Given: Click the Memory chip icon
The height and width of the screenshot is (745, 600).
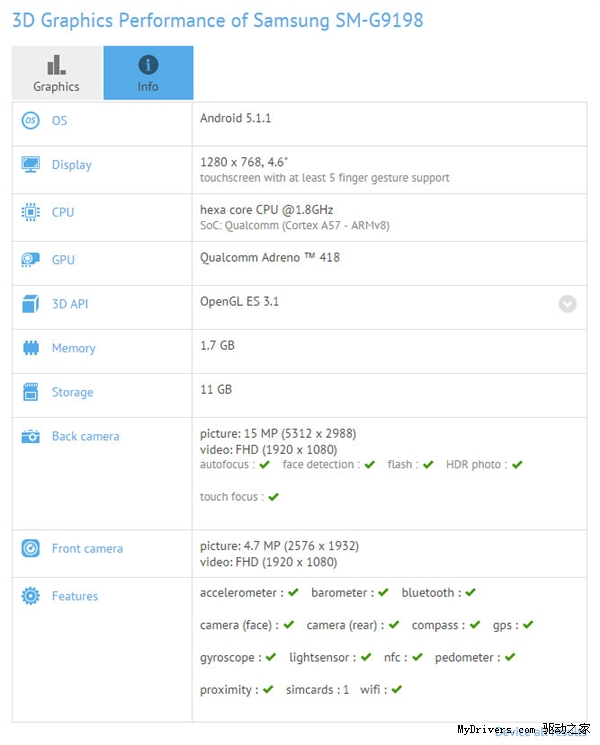Looking at the screenshot, I should tap(30, 348).
